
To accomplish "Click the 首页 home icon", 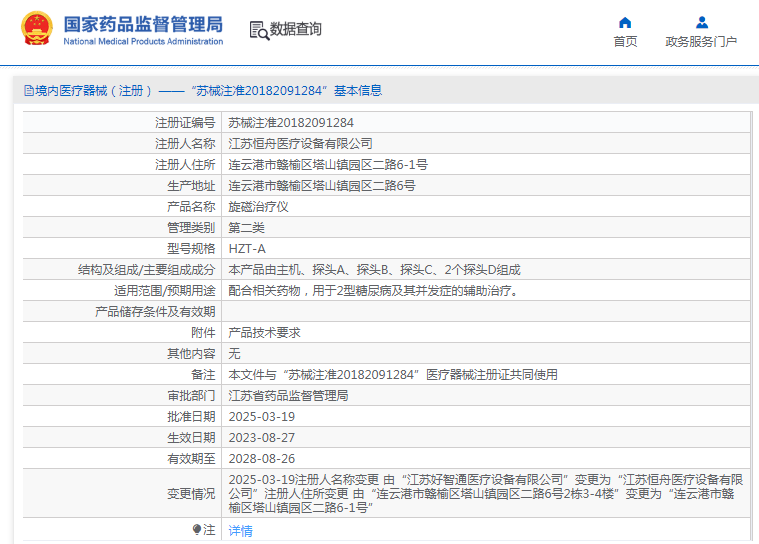I will click(625, 23).
